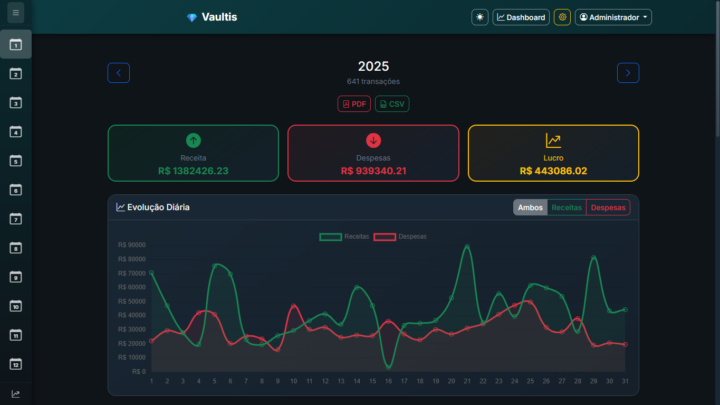Open settings via the gear icon

[562, 17]
